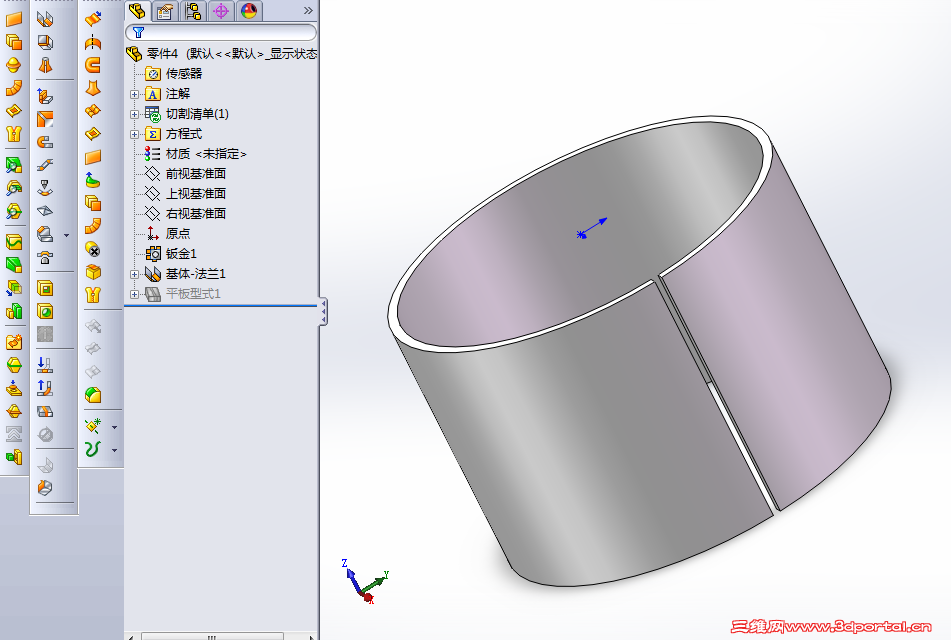The height and width of the screenshot is (640, 951).
Task: Click the Fold tool icon
Action: (45, 388)
